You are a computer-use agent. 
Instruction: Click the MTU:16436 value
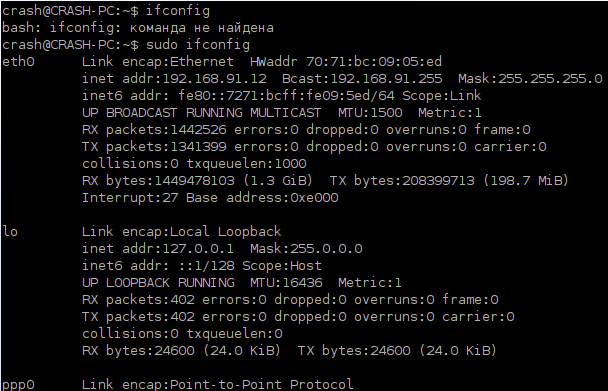(x=286, y=283)
